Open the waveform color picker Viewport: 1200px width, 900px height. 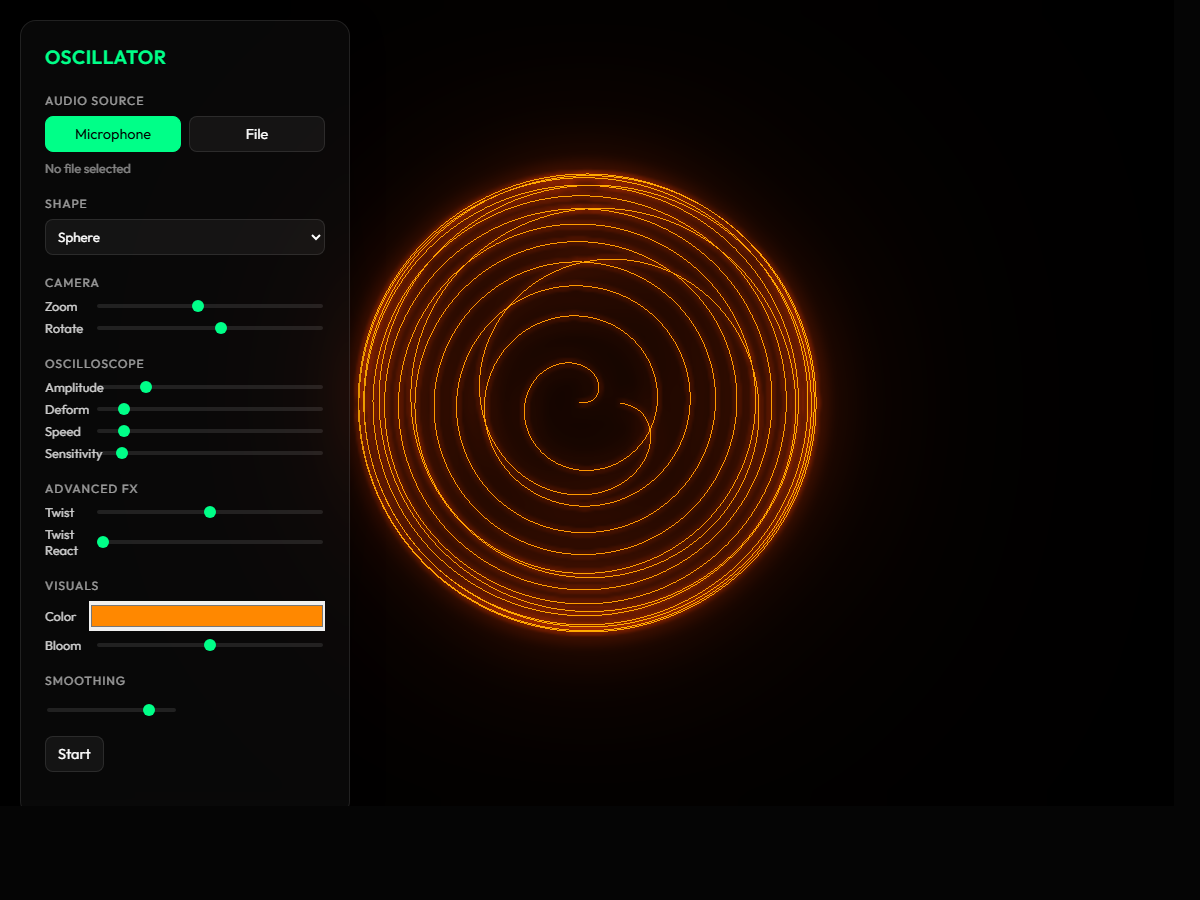click(206, 616)
